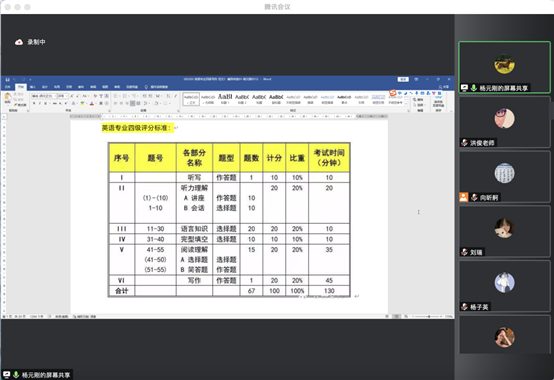Click the red recording cloud icon
The image size is (554, 380).
pos(19,42)
